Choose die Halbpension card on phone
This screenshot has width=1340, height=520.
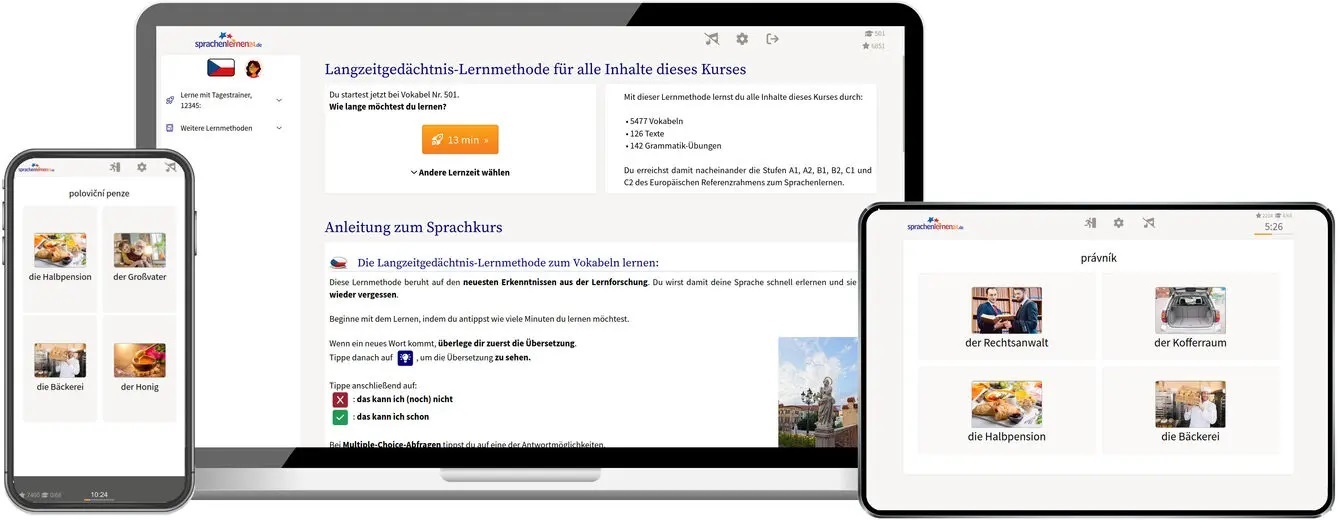click(60, 259)
